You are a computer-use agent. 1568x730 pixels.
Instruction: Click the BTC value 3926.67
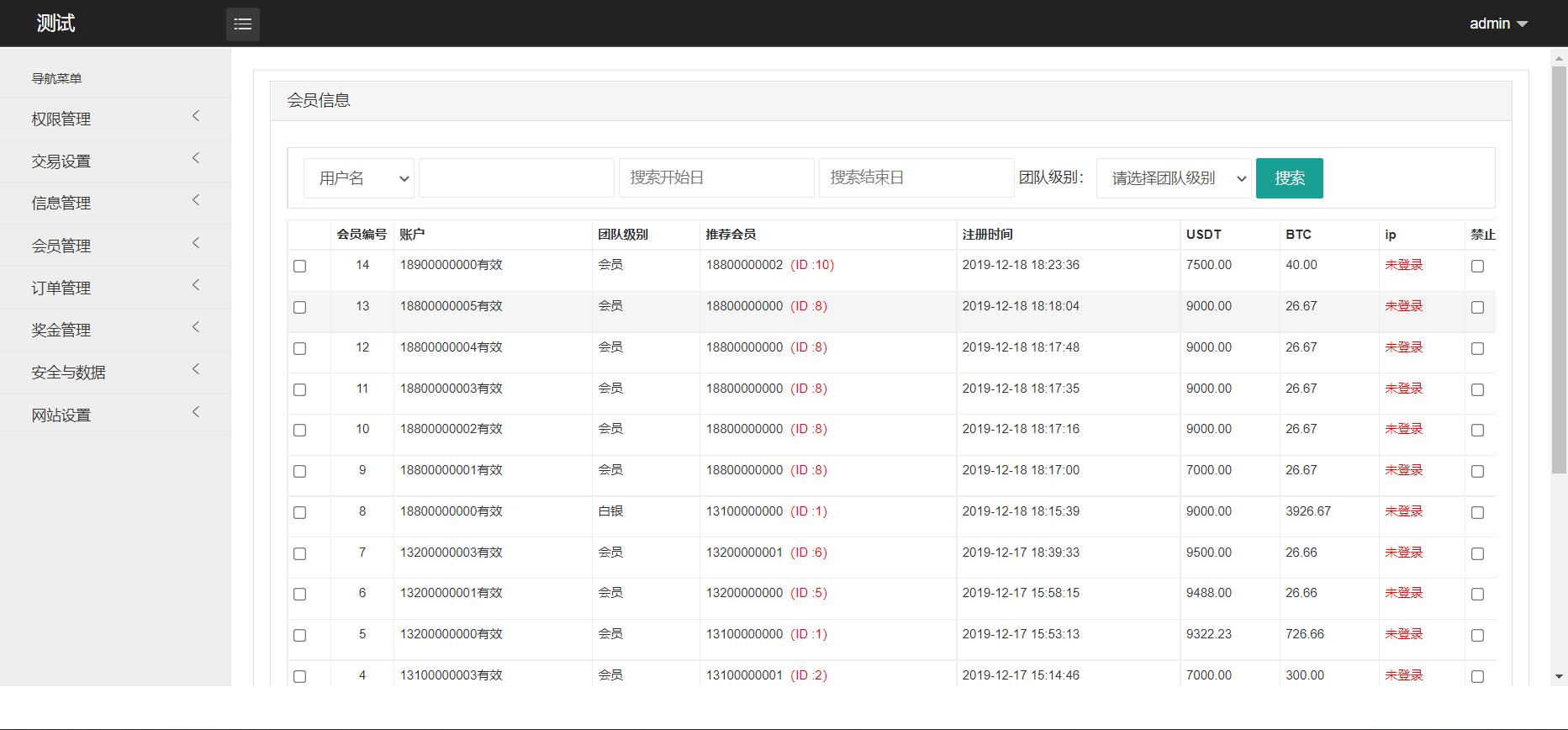[1308, 511]
